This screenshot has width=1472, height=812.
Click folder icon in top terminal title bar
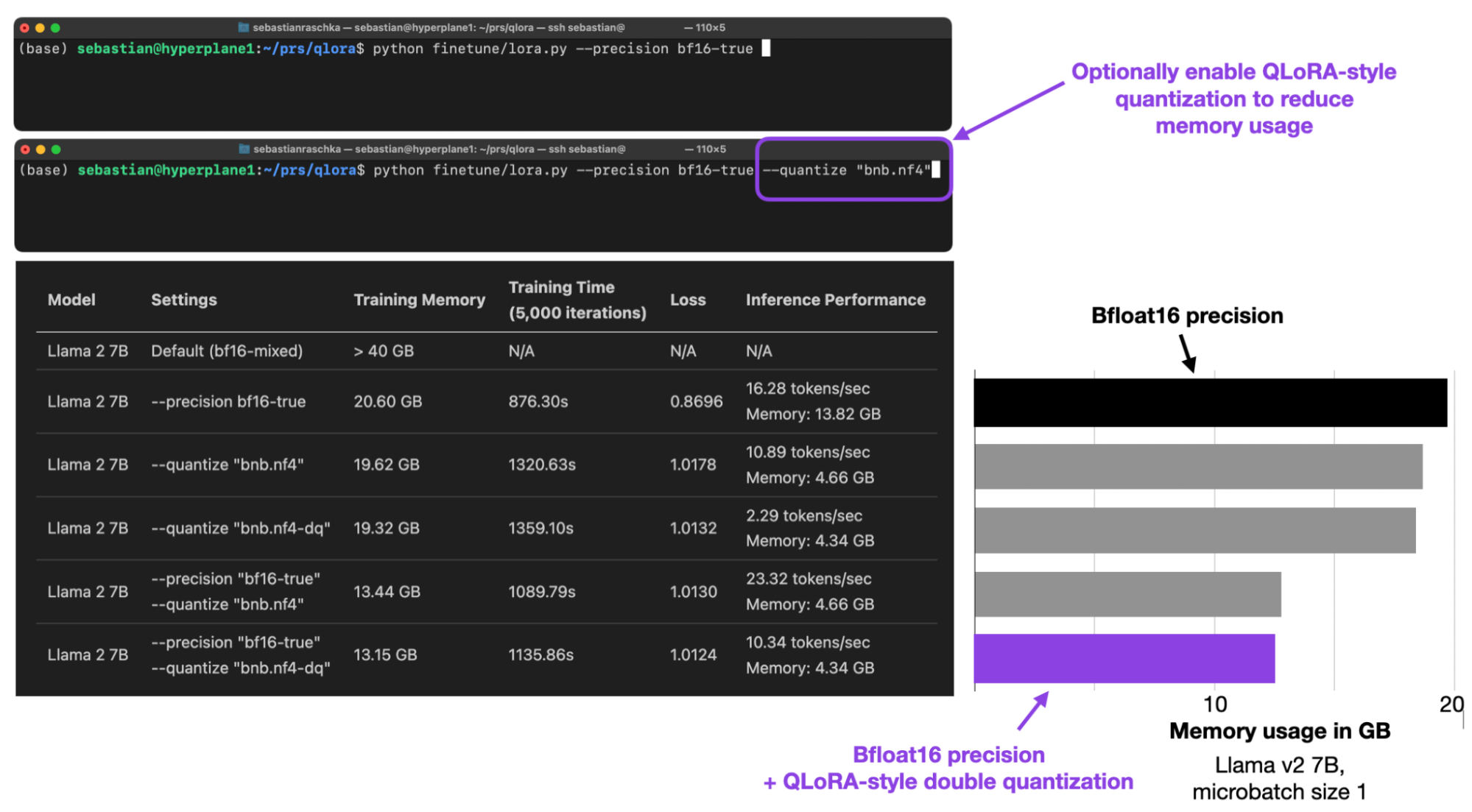coord(243,27)
